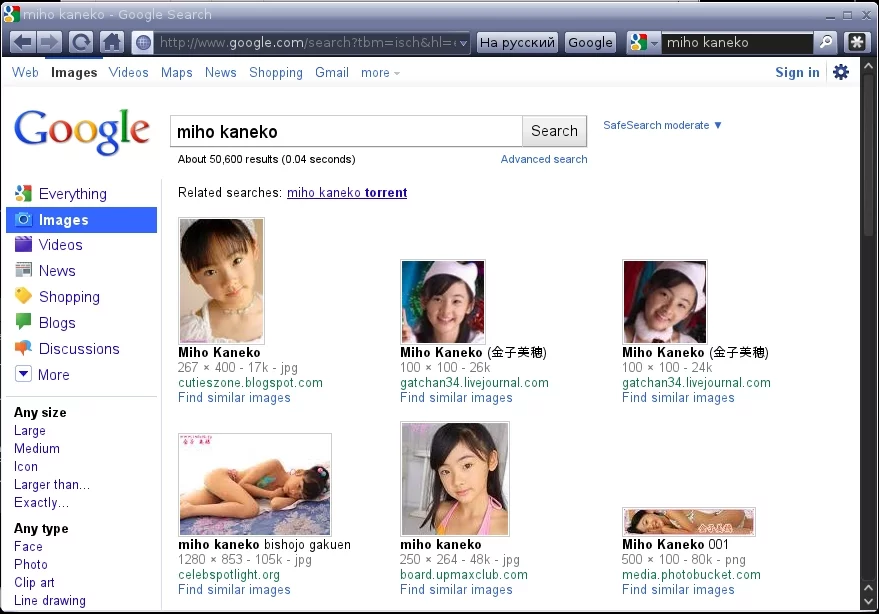
Task: Open Maps from the top navigation
Action: (176, 72)
